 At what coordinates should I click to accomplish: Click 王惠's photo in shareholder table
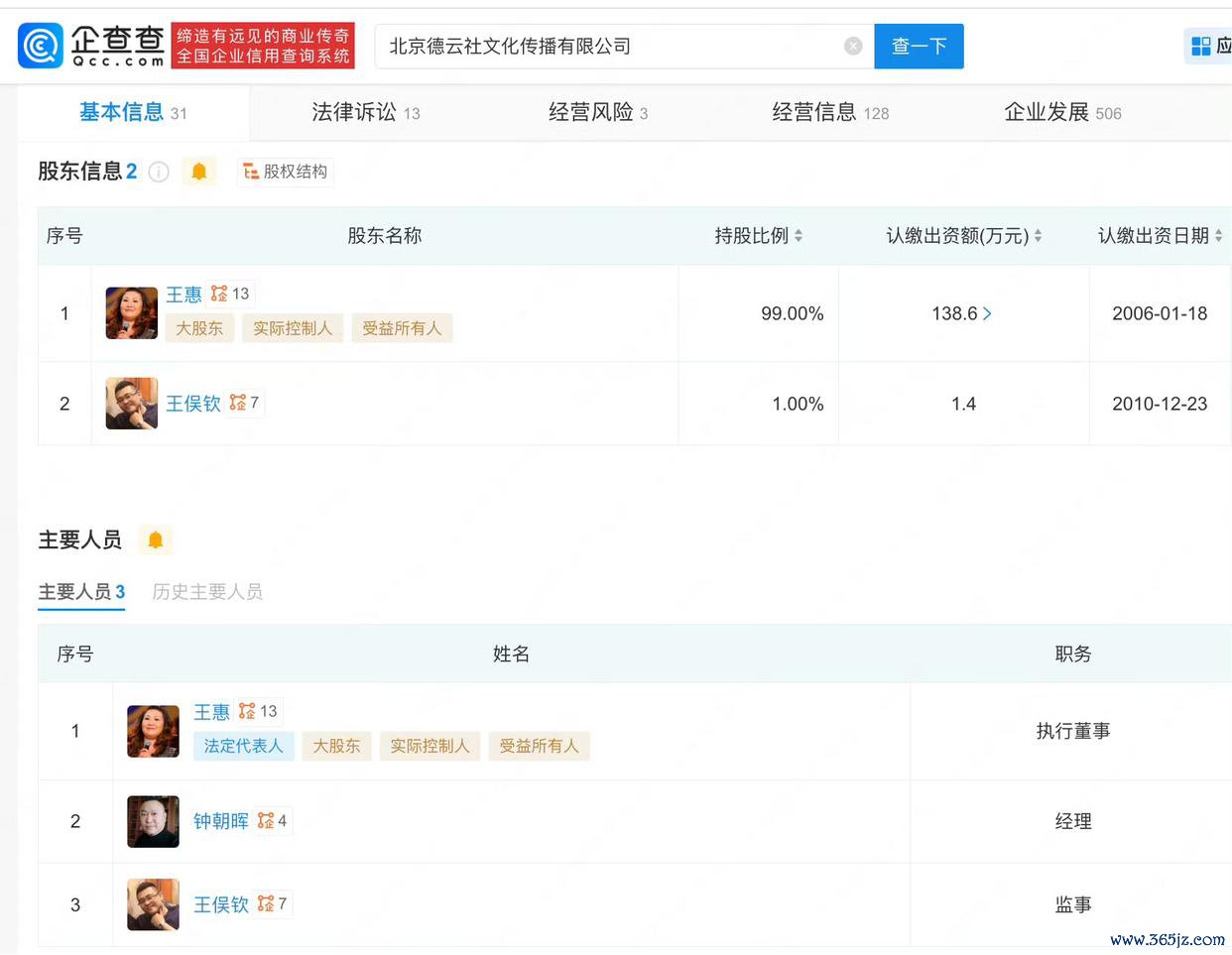132,312
